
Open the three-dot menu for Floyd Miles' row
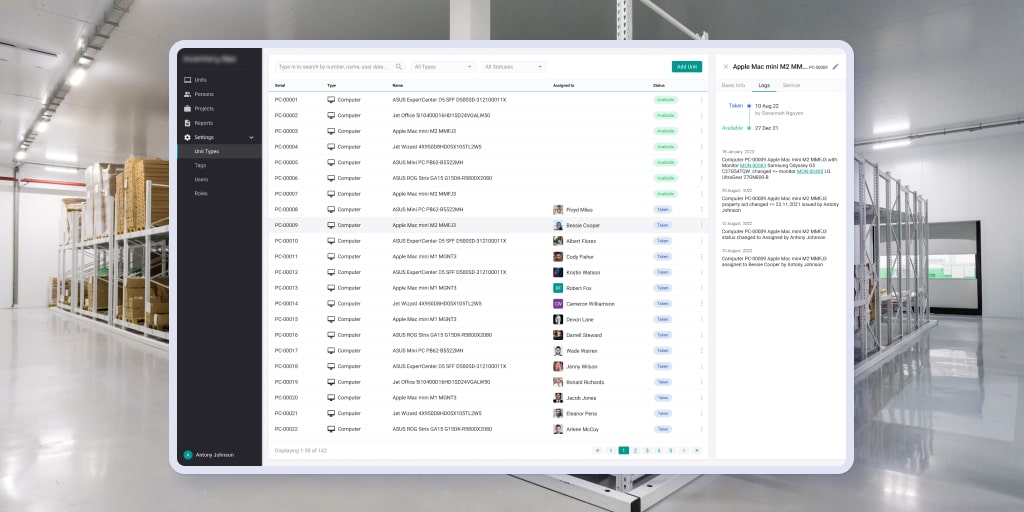(x=701, y=210)
